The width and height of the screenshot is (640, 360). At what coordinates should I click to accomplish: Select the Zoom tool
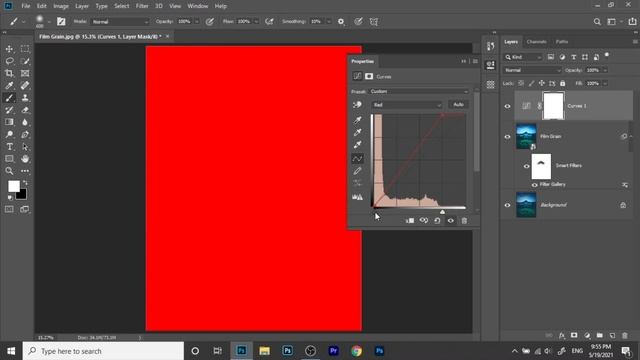click(9, 171)
